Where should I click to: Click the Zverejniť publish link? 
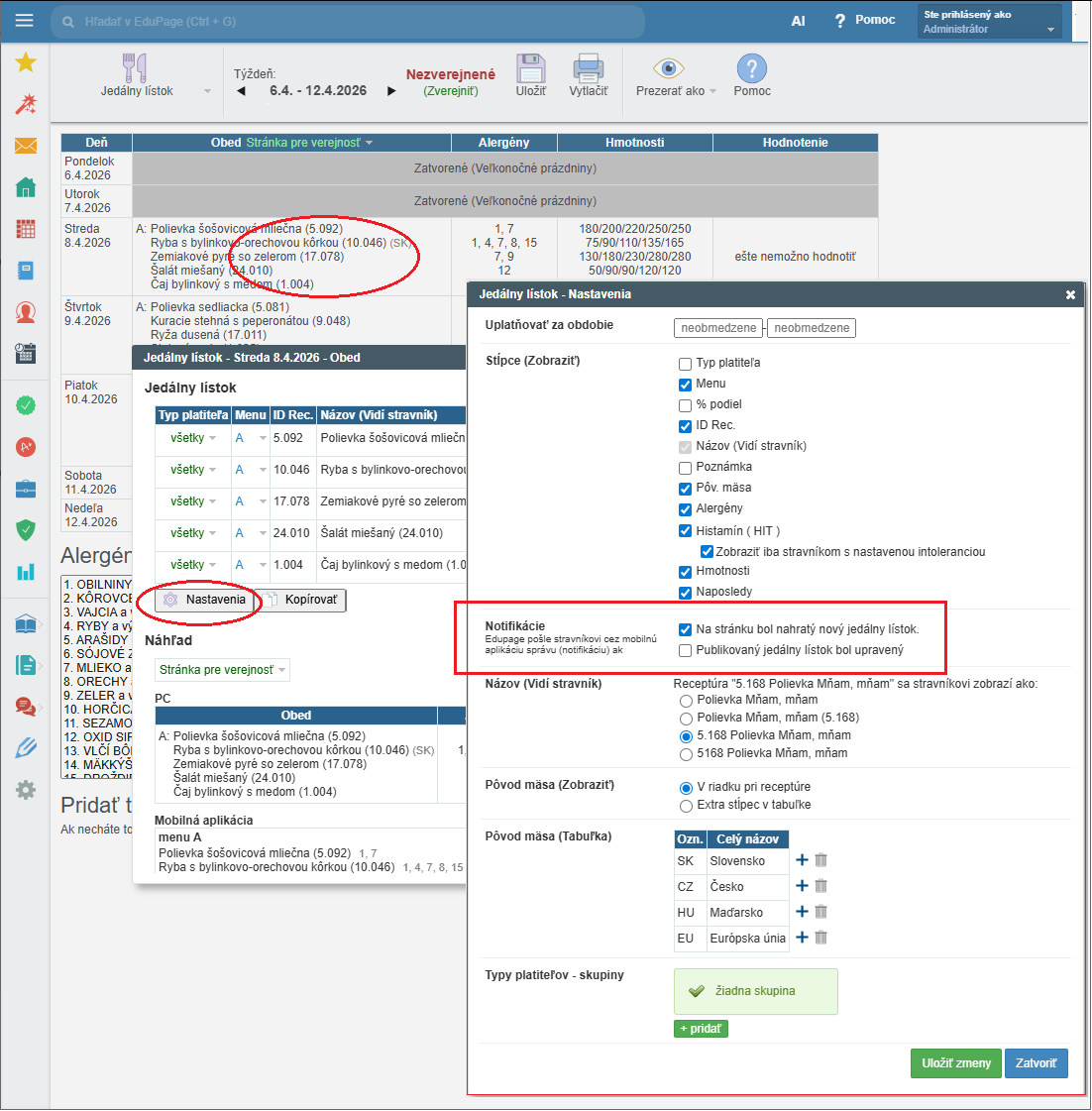pyautogui.click(x=451, y=91)
